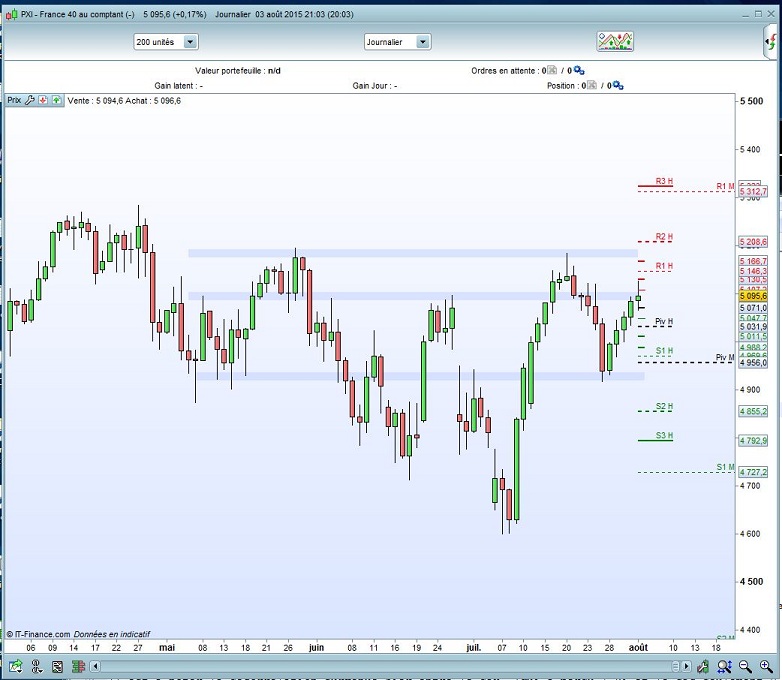The image size is (782, 680).
Task: Zoom in using the plus magnifier
Action: point(767,666)
